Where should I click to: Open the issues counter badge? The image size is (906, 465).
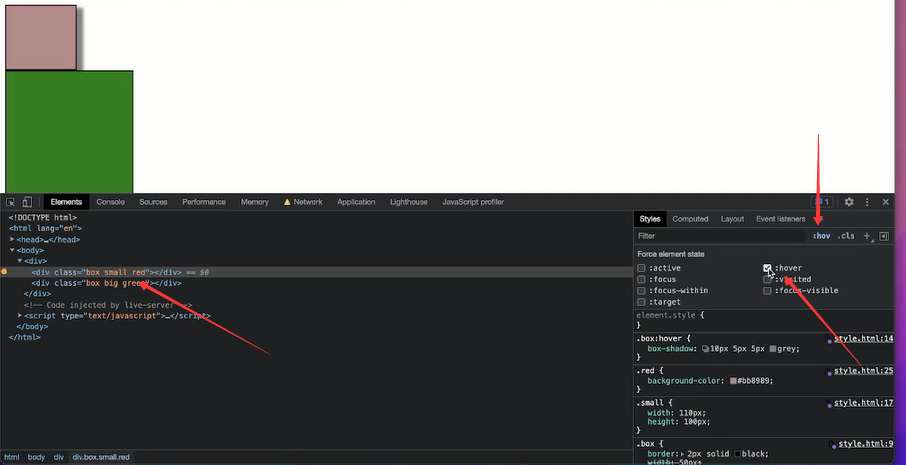point(822,202)
